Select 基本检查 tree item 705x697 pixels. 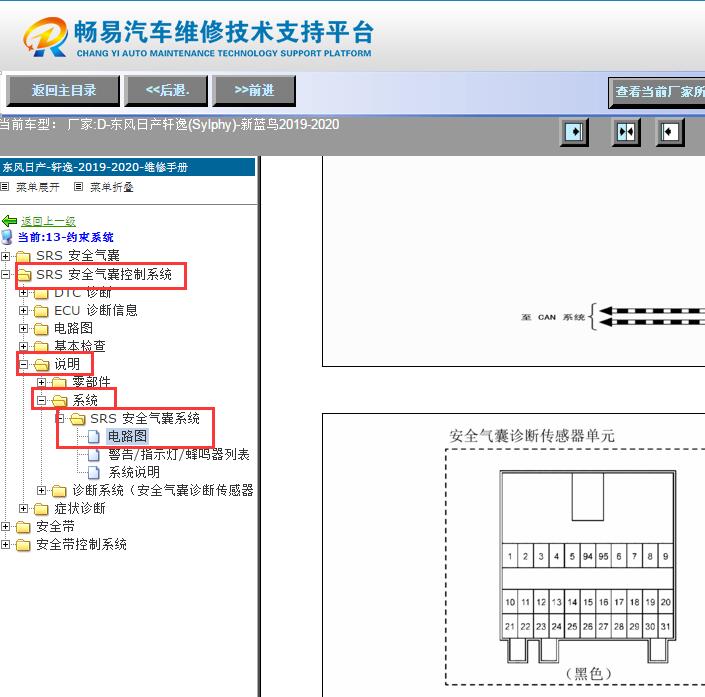[80, 346]
